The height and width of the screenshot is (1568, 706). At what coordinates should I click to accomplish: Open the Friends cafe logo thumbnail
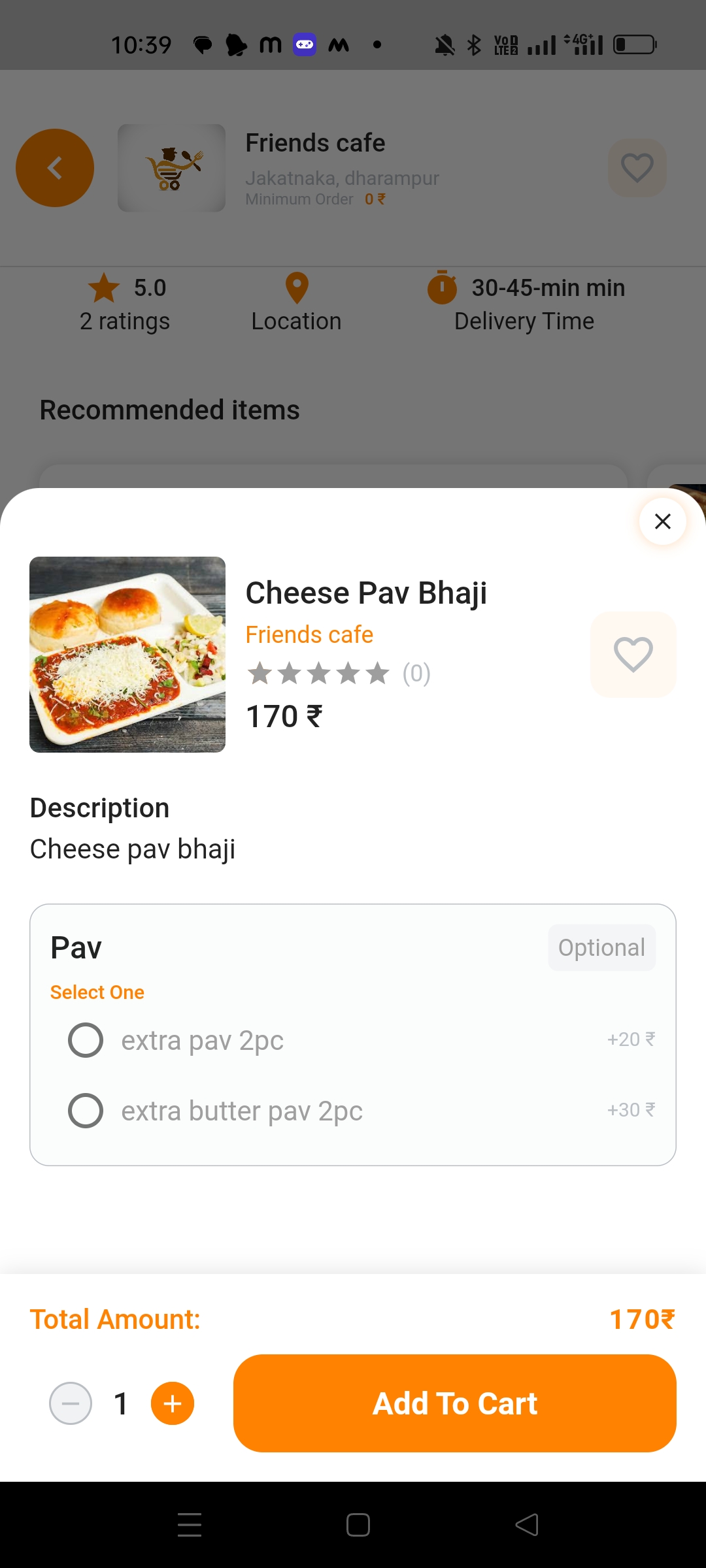pos(171,168)
